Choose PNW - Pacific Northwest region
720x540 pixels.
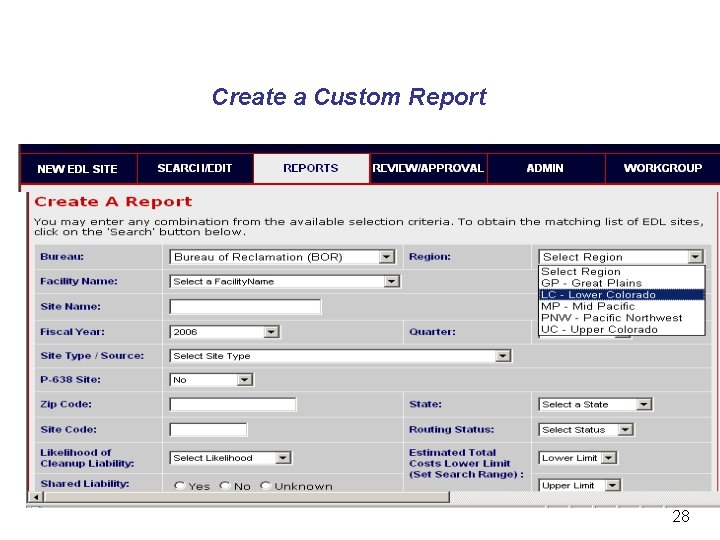coord(622,318)
